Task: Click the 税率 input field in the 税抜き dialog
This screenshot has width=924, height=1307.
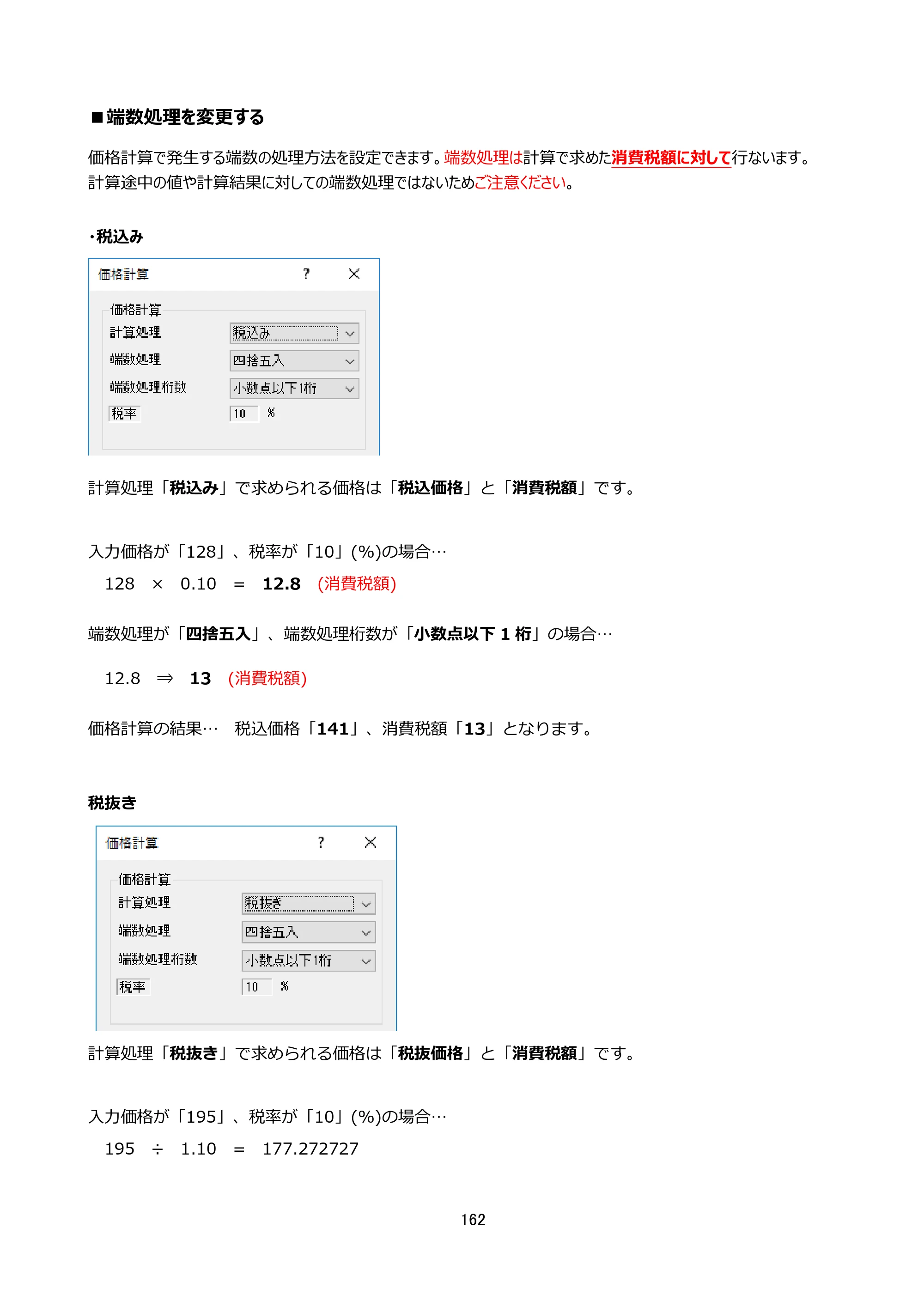Action: (257, 986)
